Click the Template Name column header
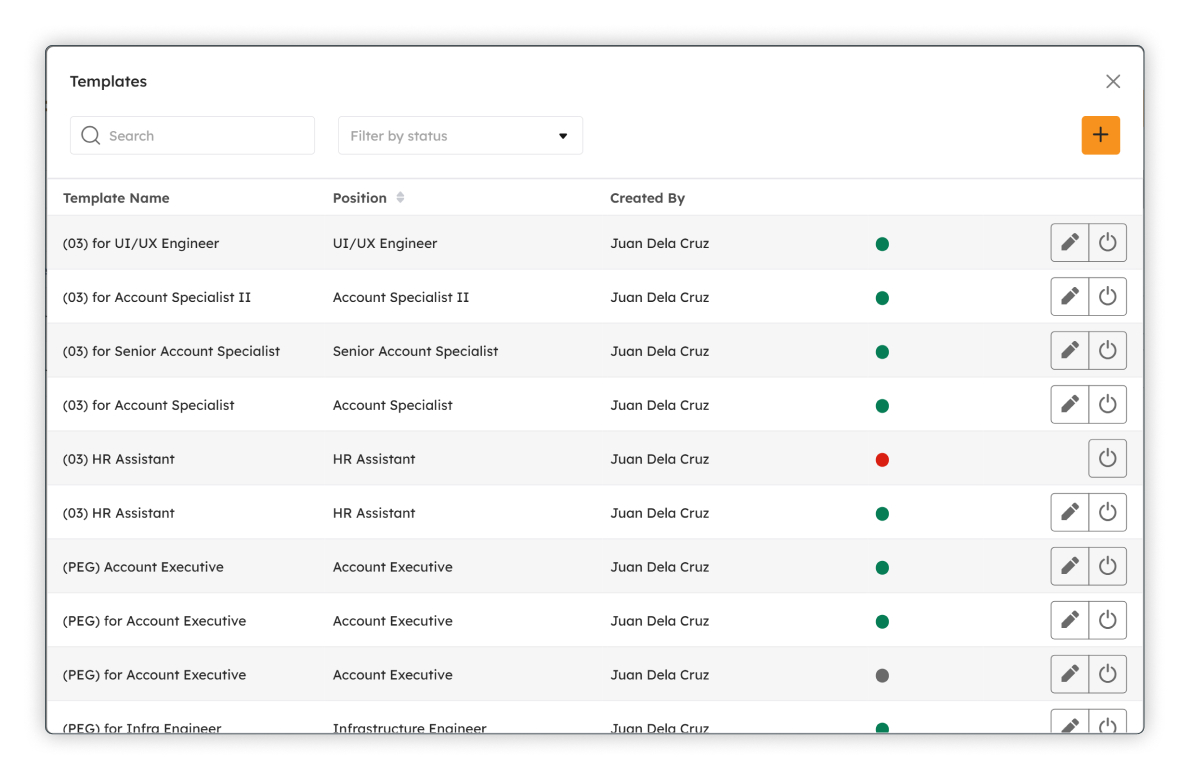The height and width of the screenshot is (780, 1190). pyautogui.click(x=116, y=198)
